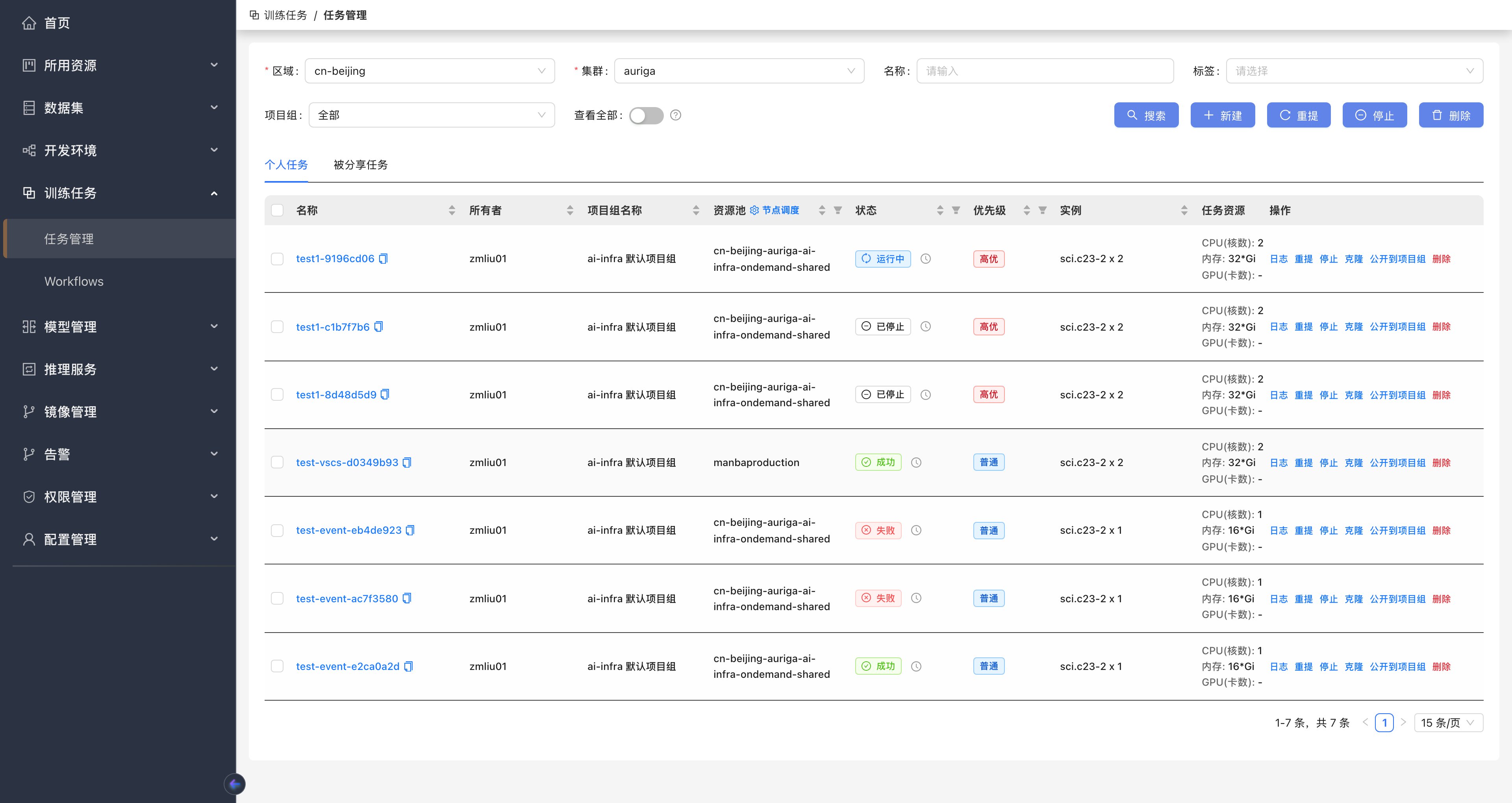Click the 搜索 button

tap(1146, 115)
